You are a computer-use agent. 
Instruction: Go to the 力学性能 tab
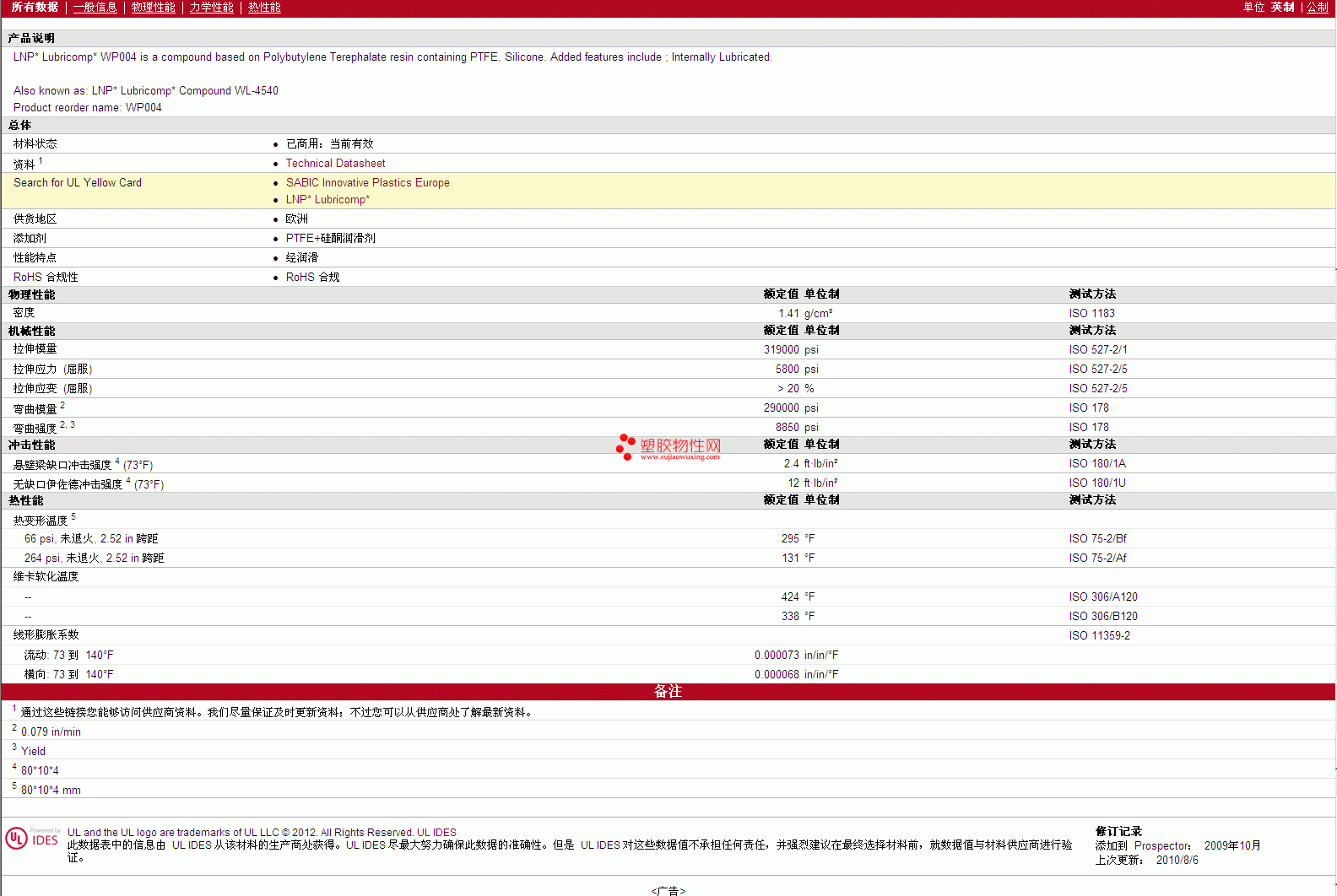211,8
